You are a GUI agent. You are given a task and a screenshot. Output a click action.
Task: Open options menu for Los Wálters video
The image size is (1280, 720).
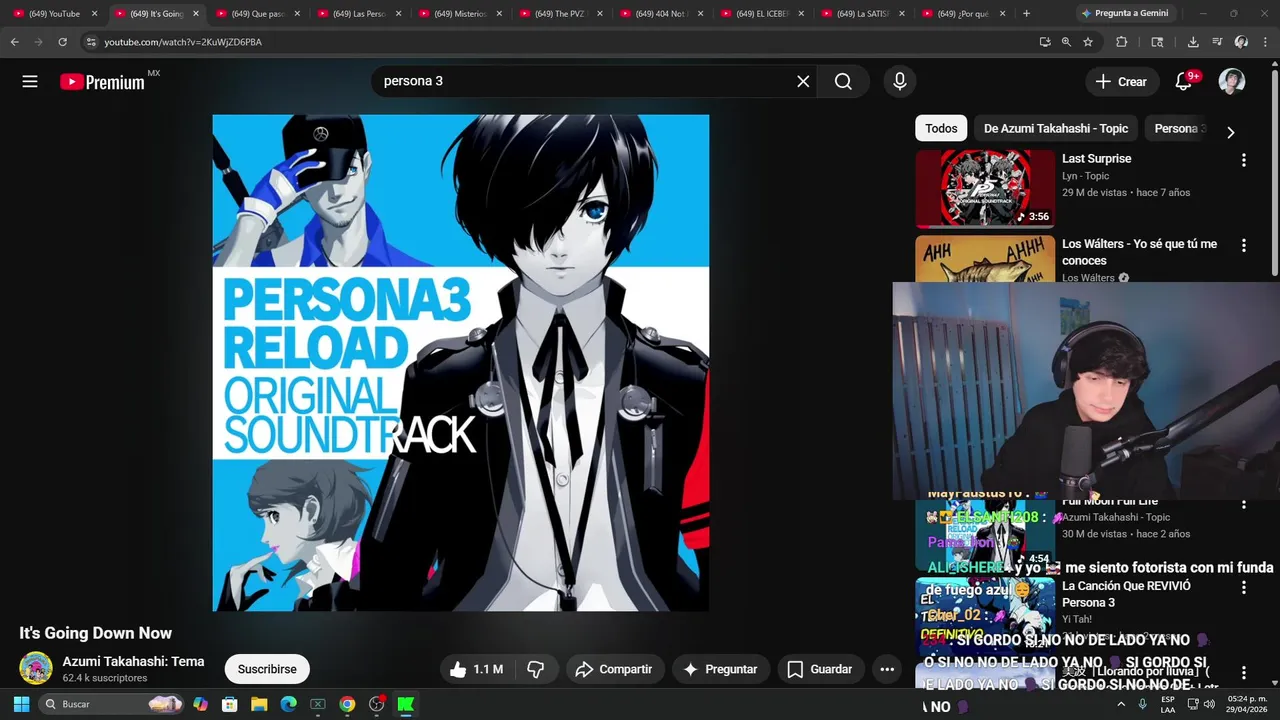1244,245
